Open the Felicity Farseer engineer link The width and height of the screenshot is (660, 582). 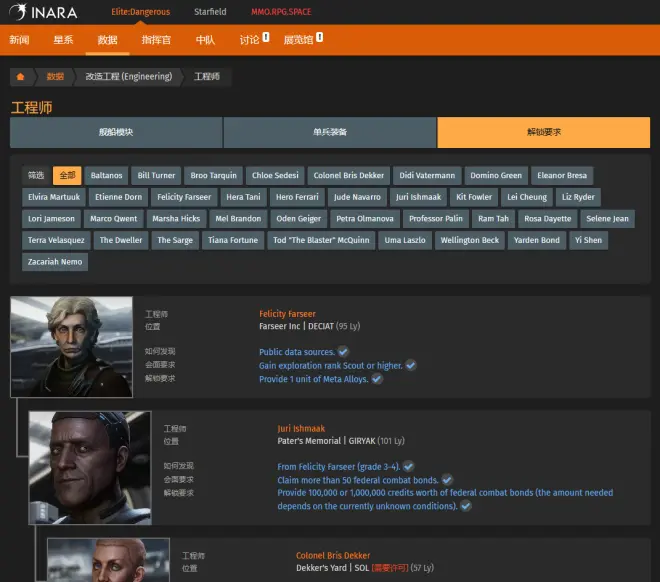[x=287, y=314]
